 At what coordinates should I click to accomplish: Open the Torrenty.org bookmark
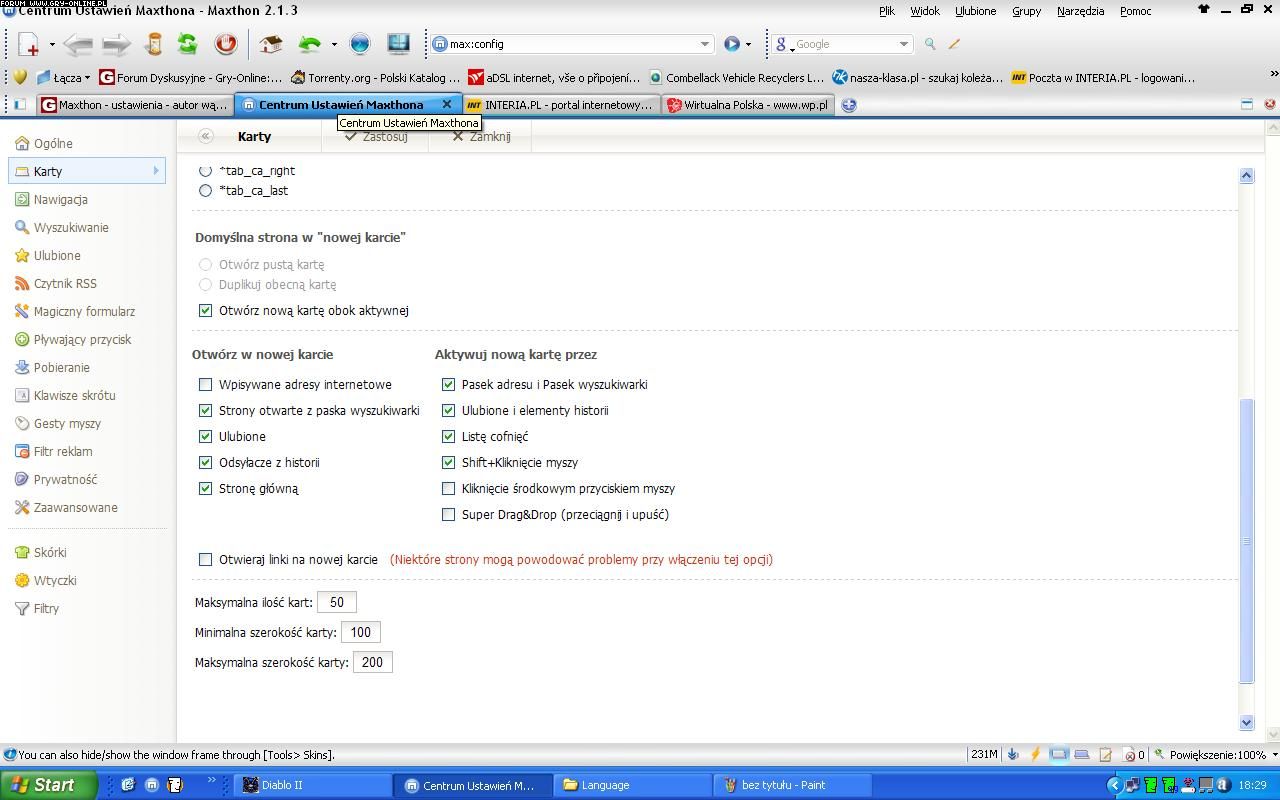pos(375,77)
